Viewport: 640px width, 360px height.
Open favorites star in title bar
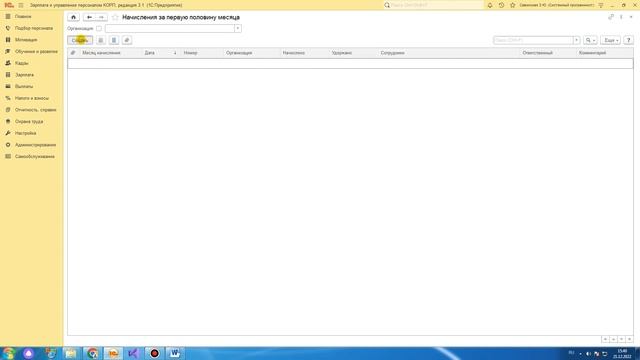click(x=513, y=5)
